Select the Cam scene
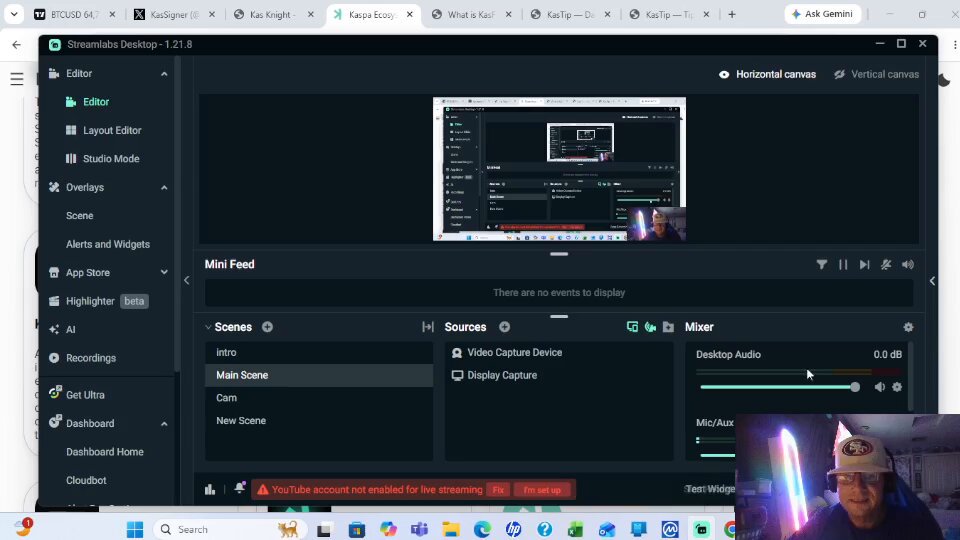The width and height of the screenshot is (960, 540). (319, 398)
